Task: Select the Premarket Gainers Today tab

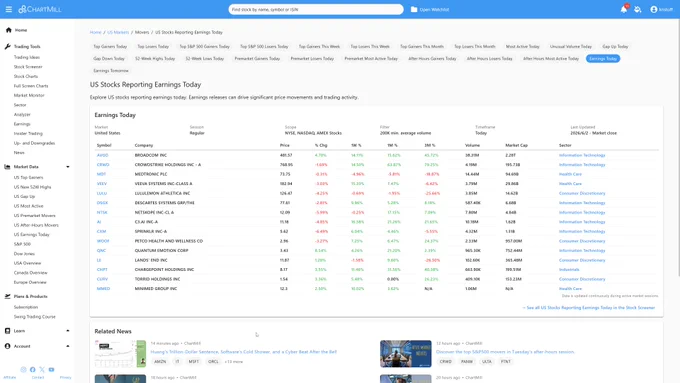Action: click(x=257, y=59)
